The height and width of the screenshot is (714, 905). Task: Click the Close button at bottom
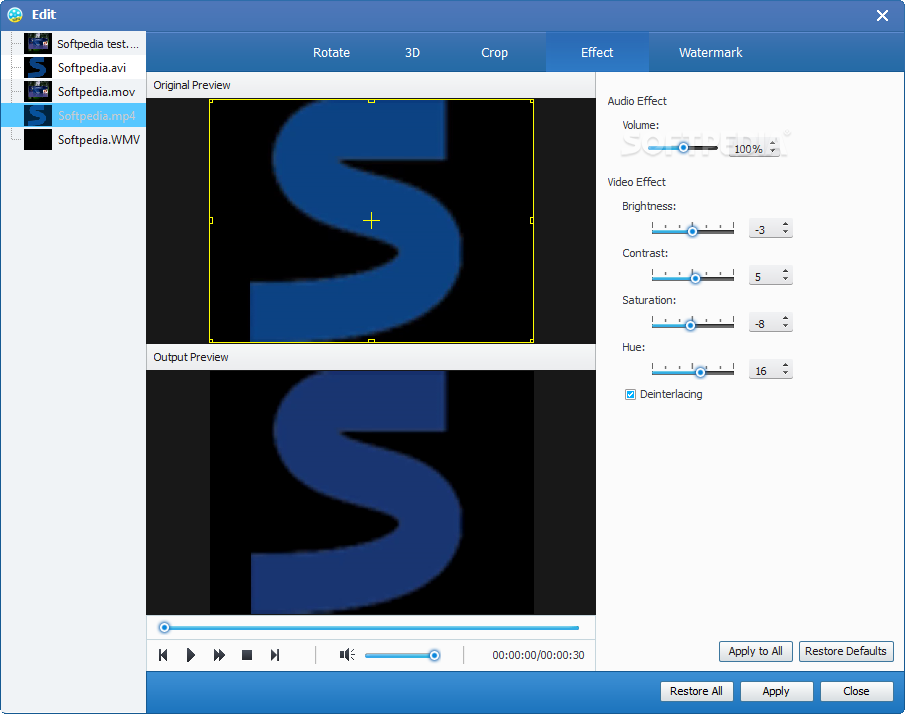[x=857, y=691]
